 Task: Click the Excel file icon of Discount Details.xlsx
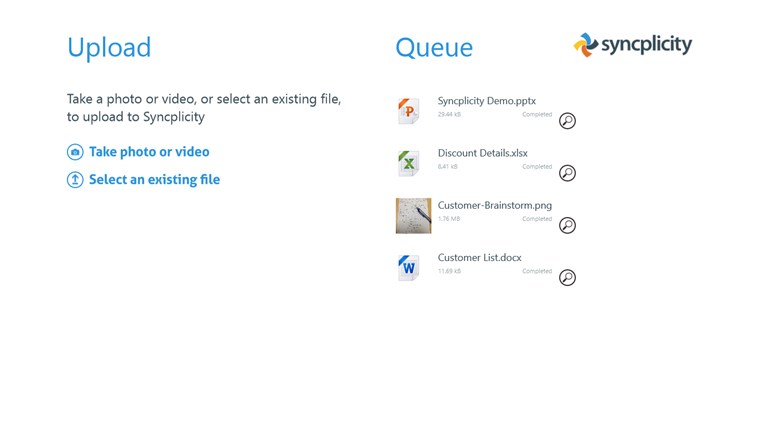click(x=409, y=163)
